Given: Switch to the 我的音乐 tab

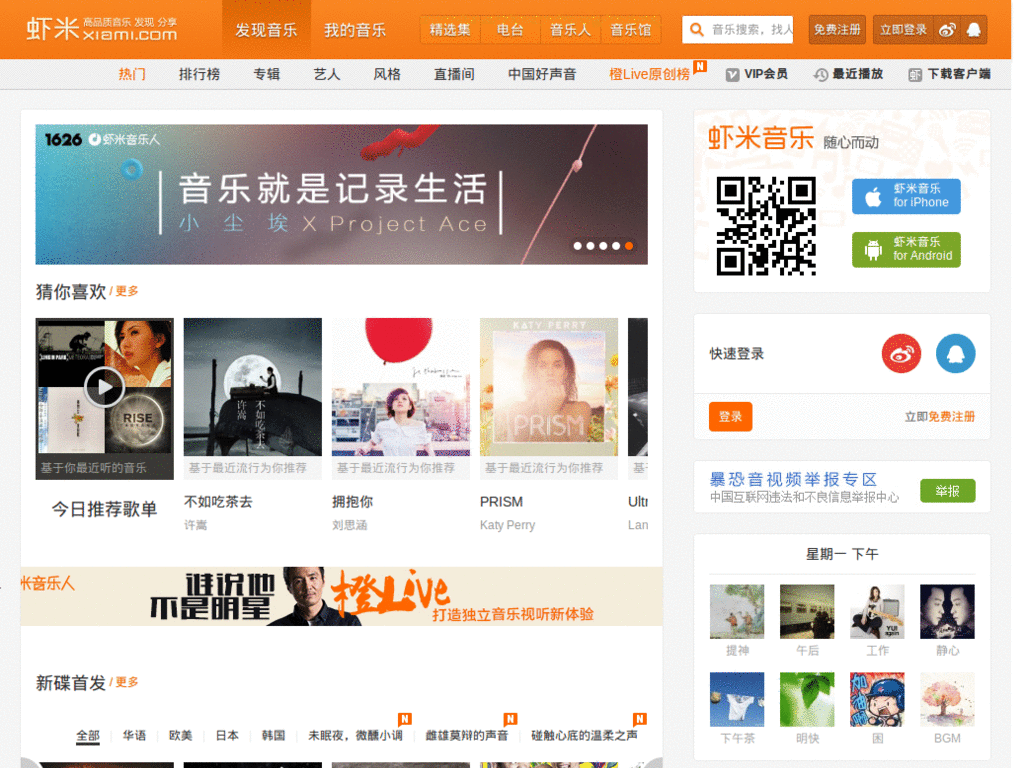Looking at the screenshot, I should pos(357,30).
